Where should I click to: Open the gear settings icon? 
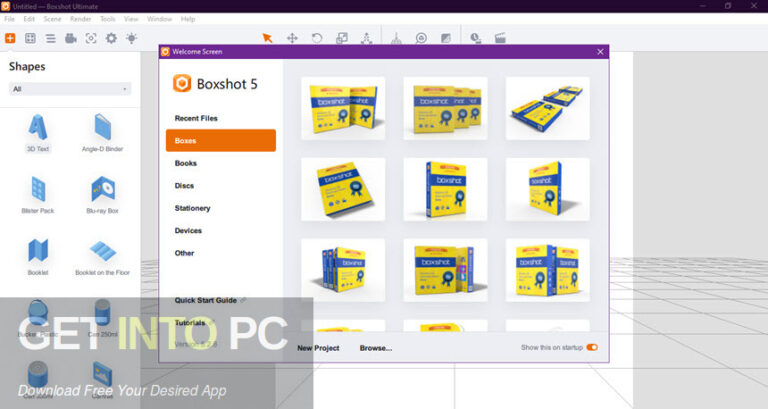pos(111,38)
